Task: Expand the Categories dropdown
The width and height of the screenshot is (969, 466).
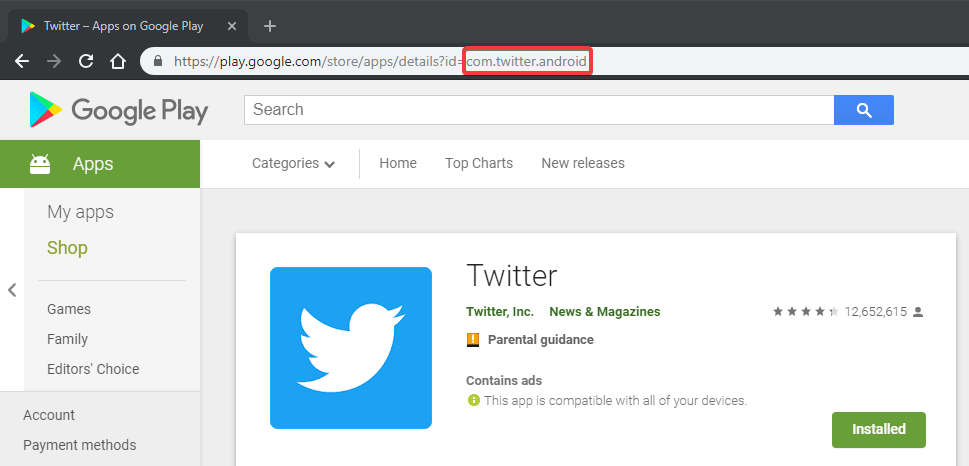Action: [294, 163]
